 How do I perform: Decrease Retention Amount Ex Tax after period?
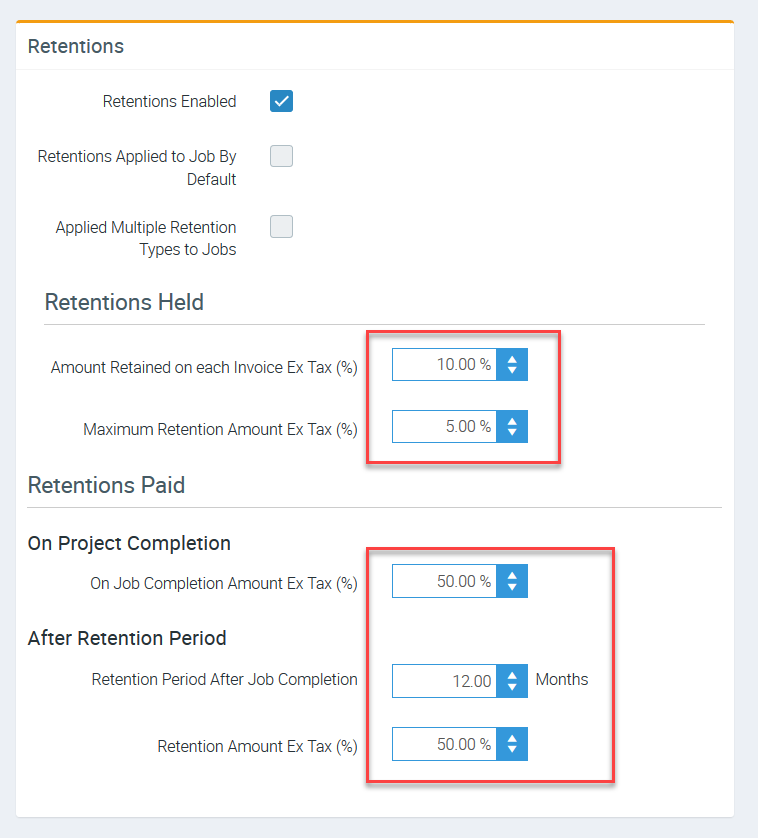point(512,751)
